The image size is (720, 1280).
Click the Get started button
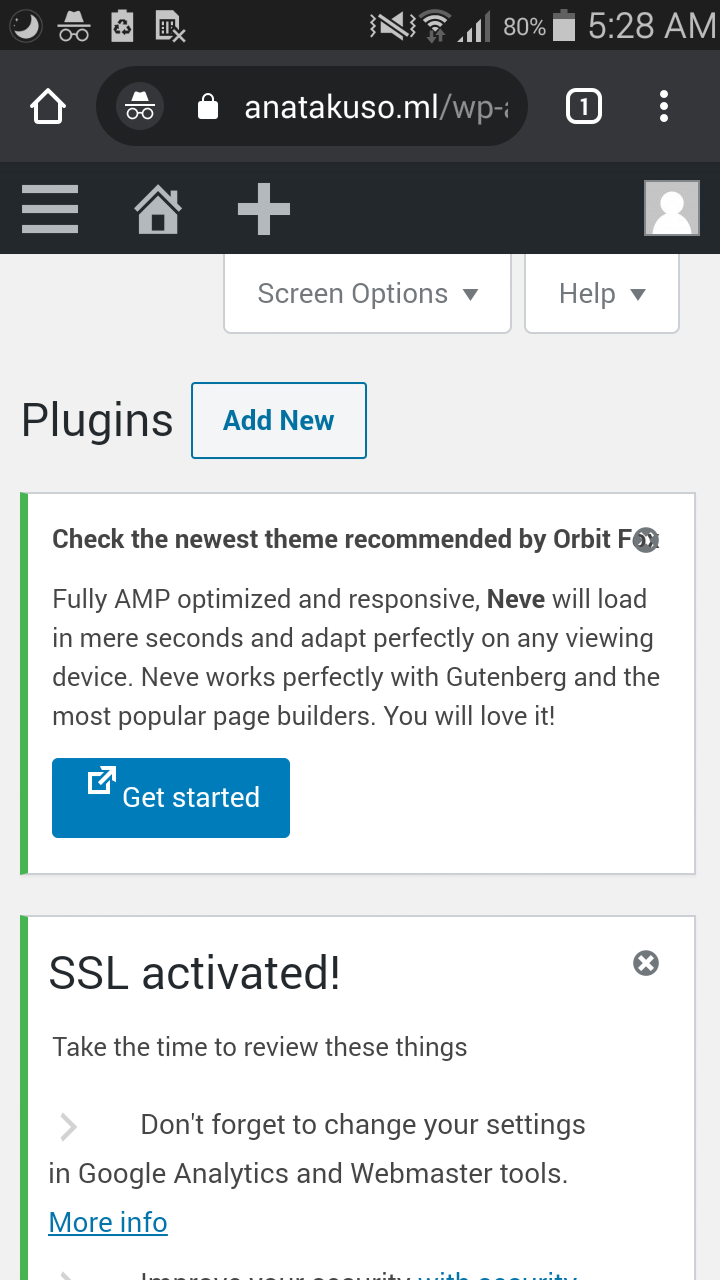[171, 797]
